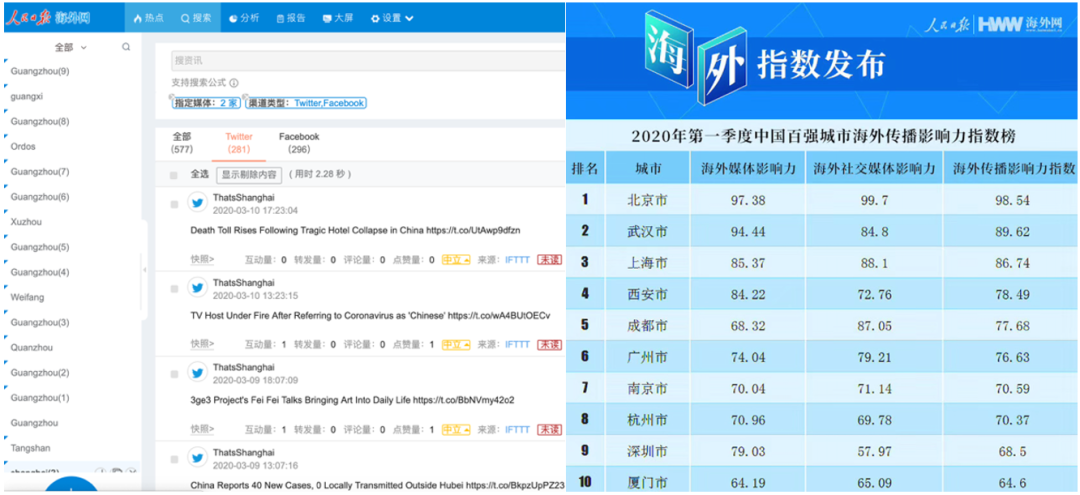Open 中立 sentiment dropdown on TV Host post

click(456, 344)
